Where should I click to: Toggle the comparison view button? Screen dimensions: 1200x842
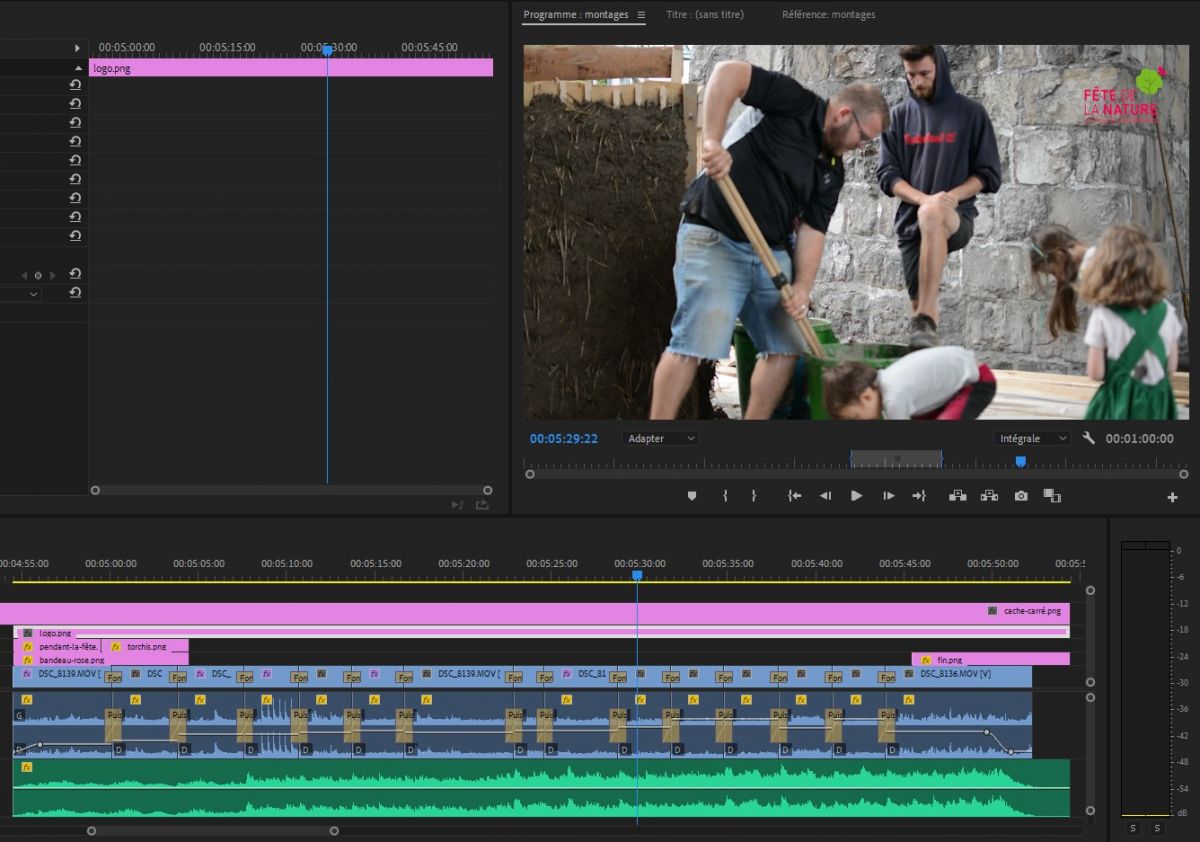tap(1051, 496)
